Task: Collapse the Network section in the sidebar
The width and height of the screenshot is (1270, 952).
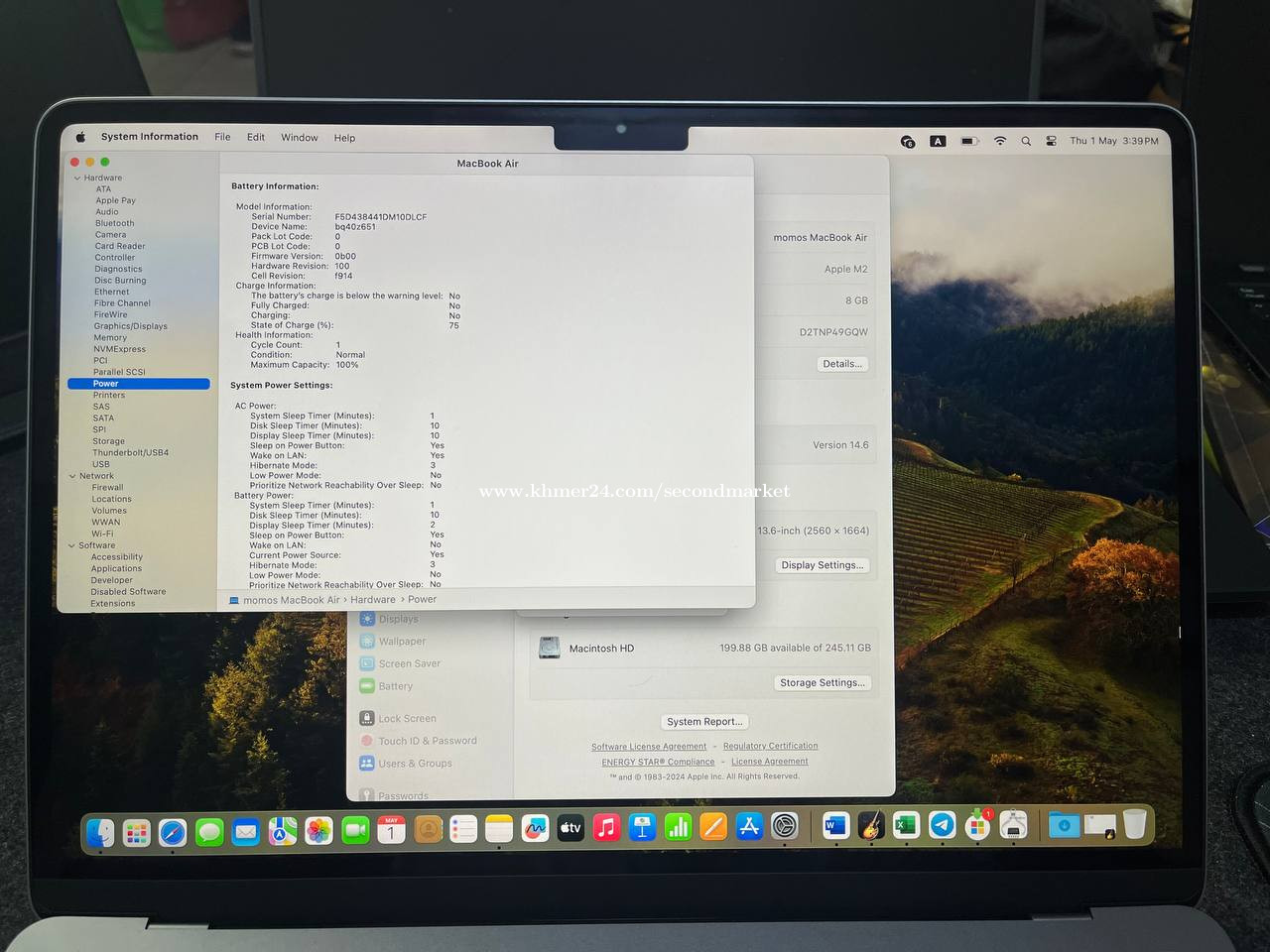Action: (x=72, y=476)
